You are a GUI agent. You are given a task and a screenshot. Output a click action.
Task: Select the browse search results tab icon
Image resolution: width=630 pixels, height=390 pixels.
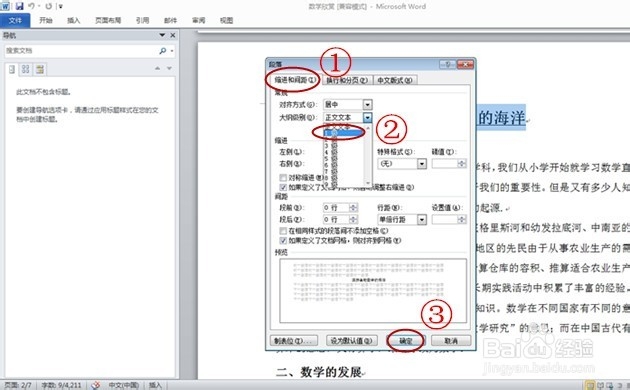click(40, 69)
